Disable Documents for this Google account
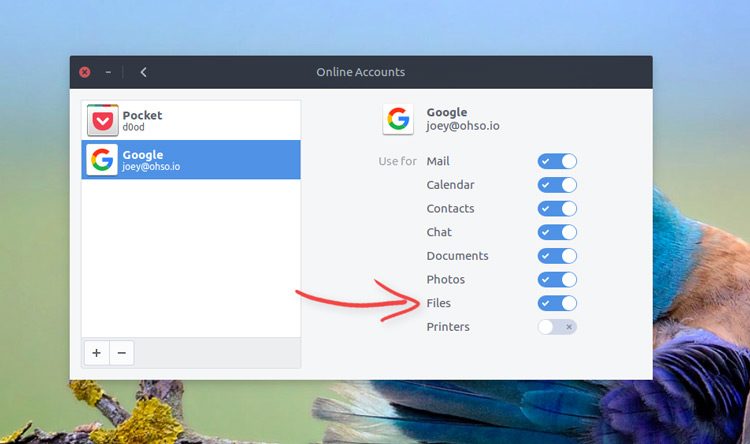 tap(557, 256)
